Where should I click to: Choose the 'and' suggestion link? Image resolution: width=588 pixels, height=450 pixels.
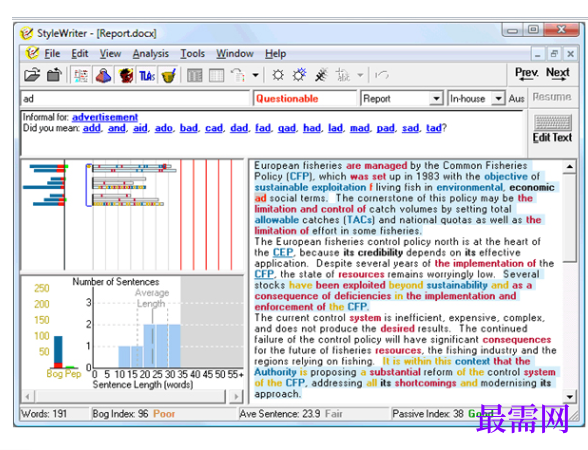point(117,128)
